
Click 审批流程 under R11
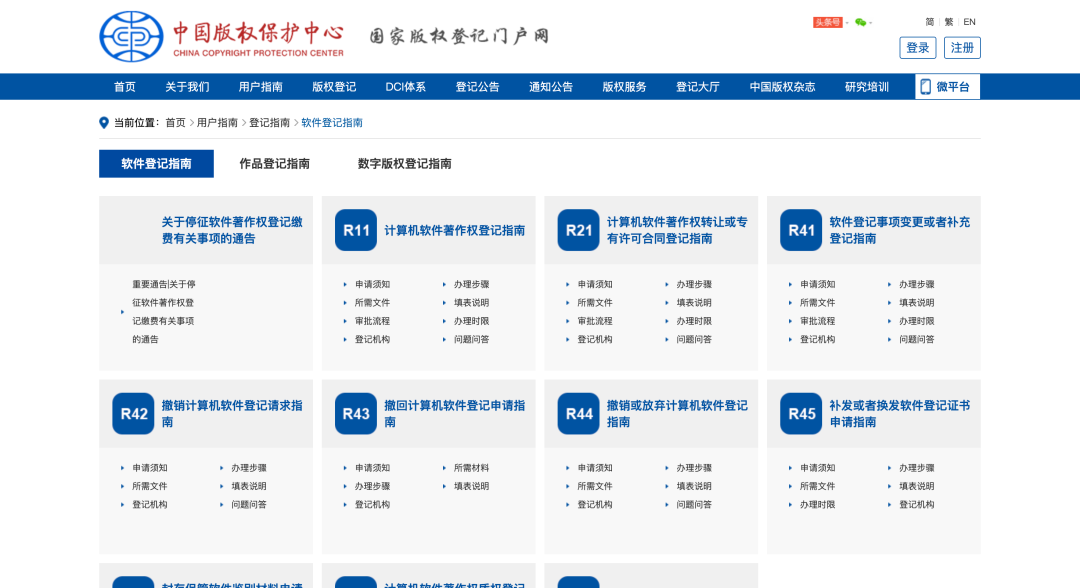pyautogui.click(x=372, y=321)
